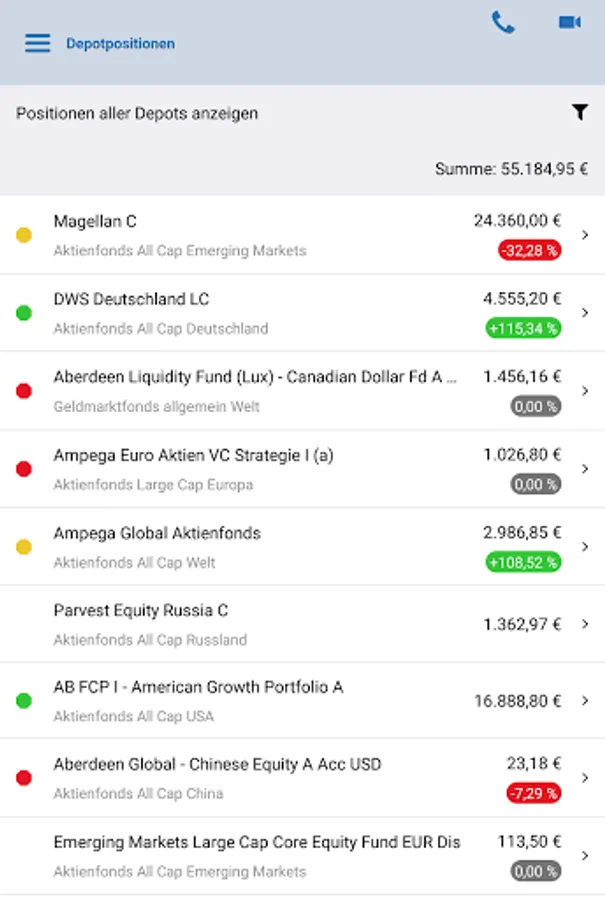Screen dimensions: 605x900
Task: Expand Aberdeen Global Chinese Equity chevron
Action: pyautogui.click(x=585, y=778)
